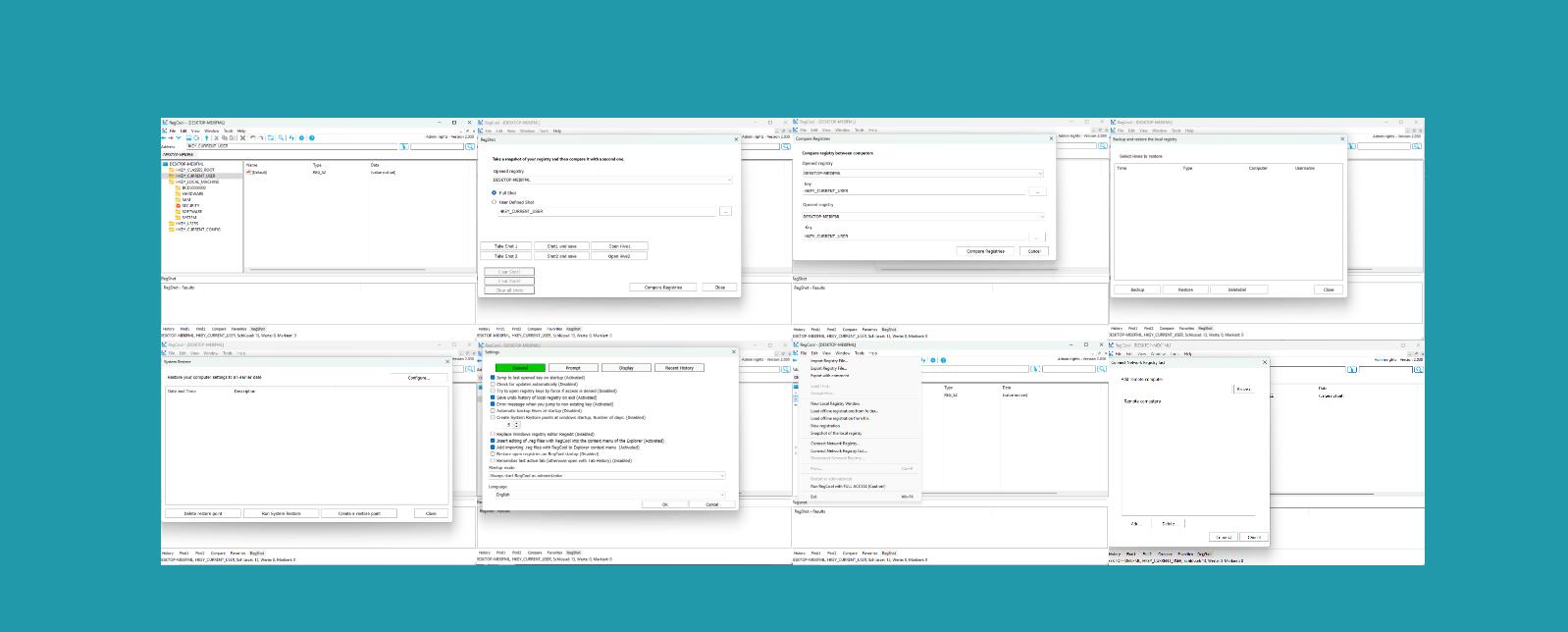The width and height of the screenshot is (1568, 632).
Task: Select the Full Shot radio button
Action: tap(494, 192)
